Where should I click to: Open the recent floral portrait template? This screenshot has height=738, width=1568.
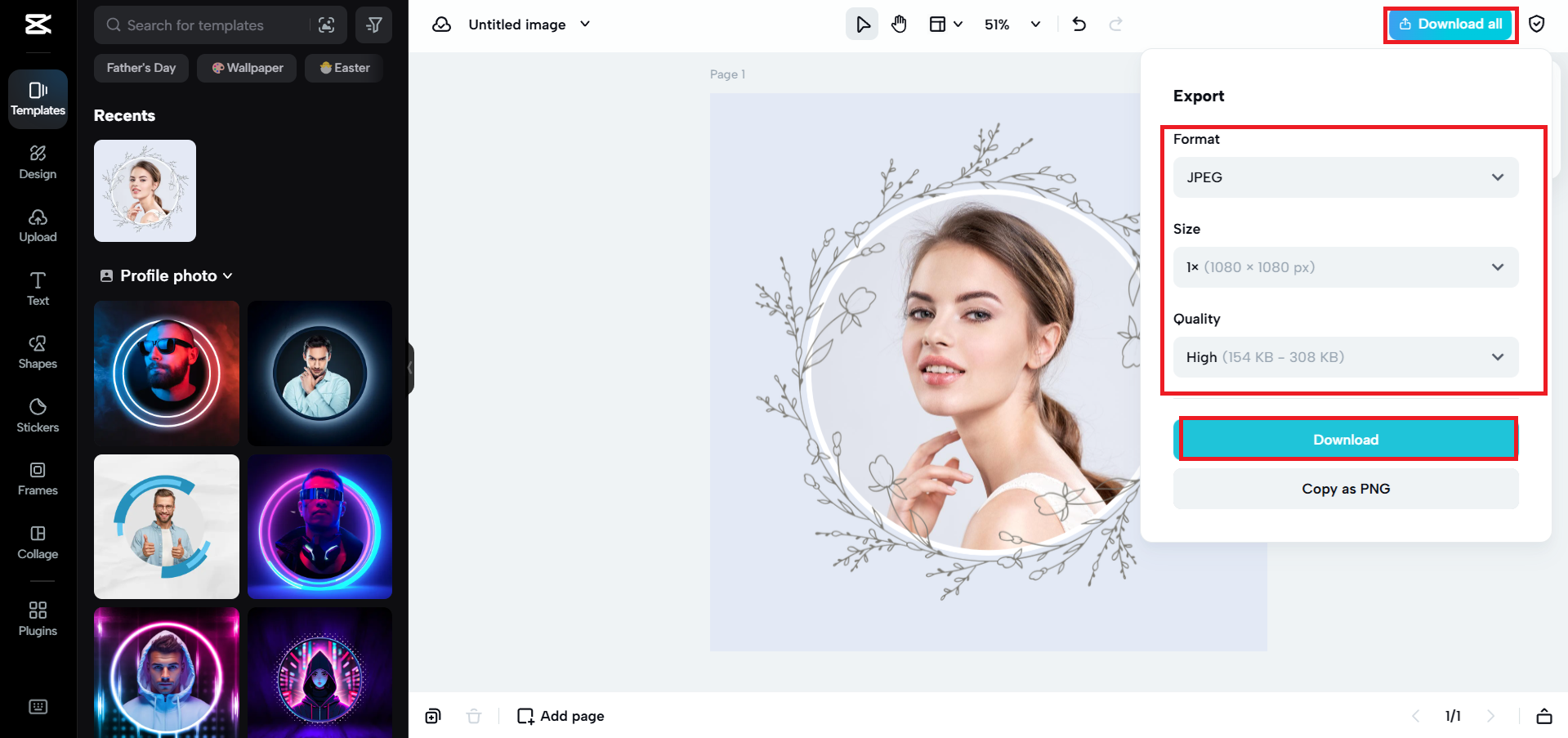tap(145, 190)
